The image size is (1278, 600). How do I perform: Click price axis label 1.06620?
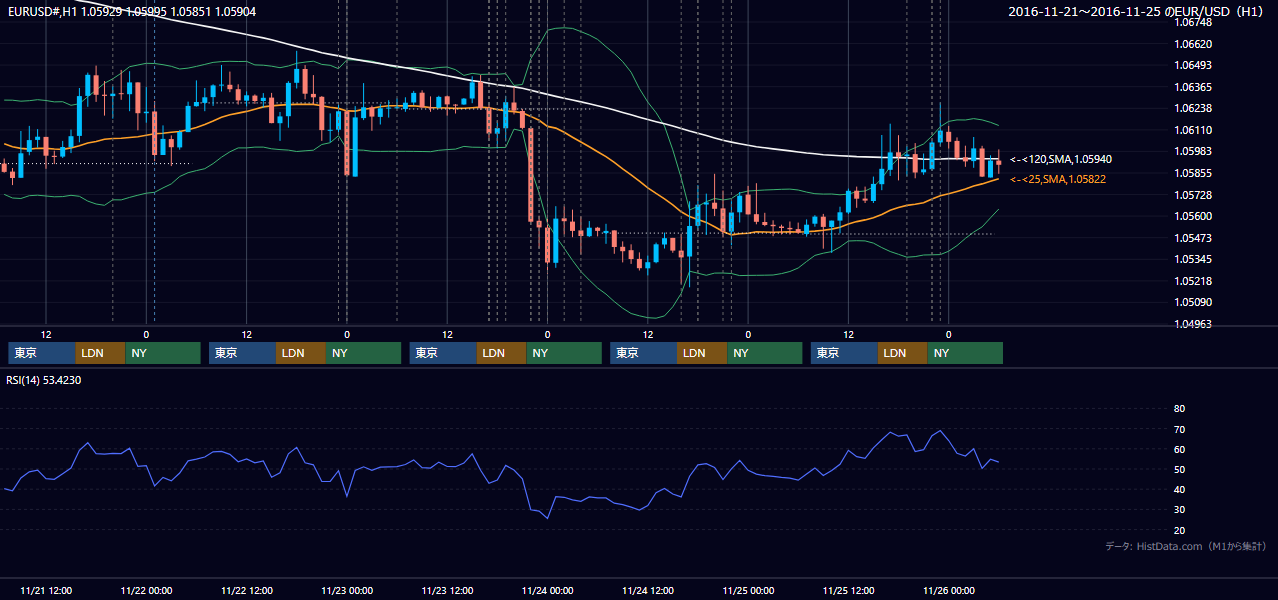coord(1191,44)
